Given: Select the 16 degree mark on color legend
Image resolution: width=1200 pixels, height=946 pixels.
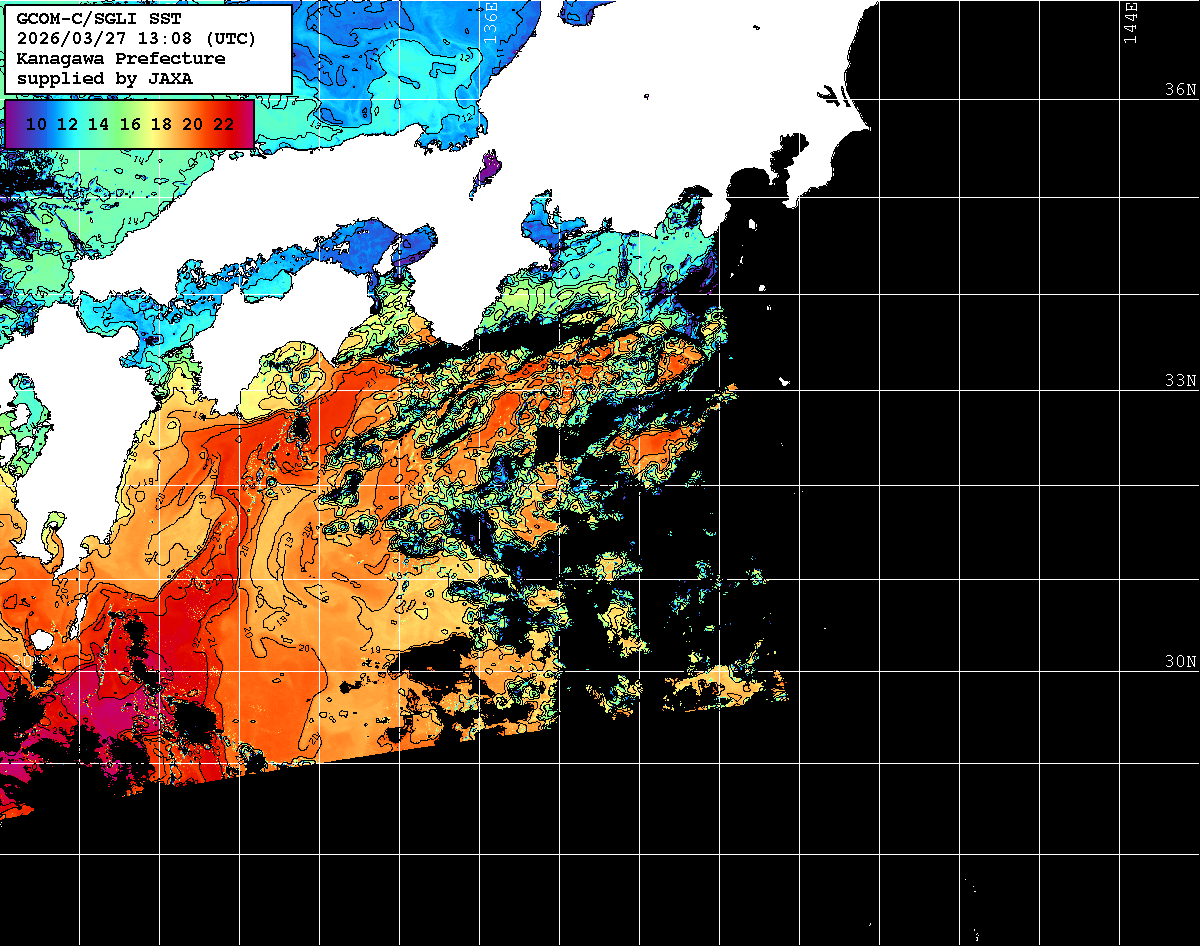Looking at the screenshot, I should coord(130,124).
